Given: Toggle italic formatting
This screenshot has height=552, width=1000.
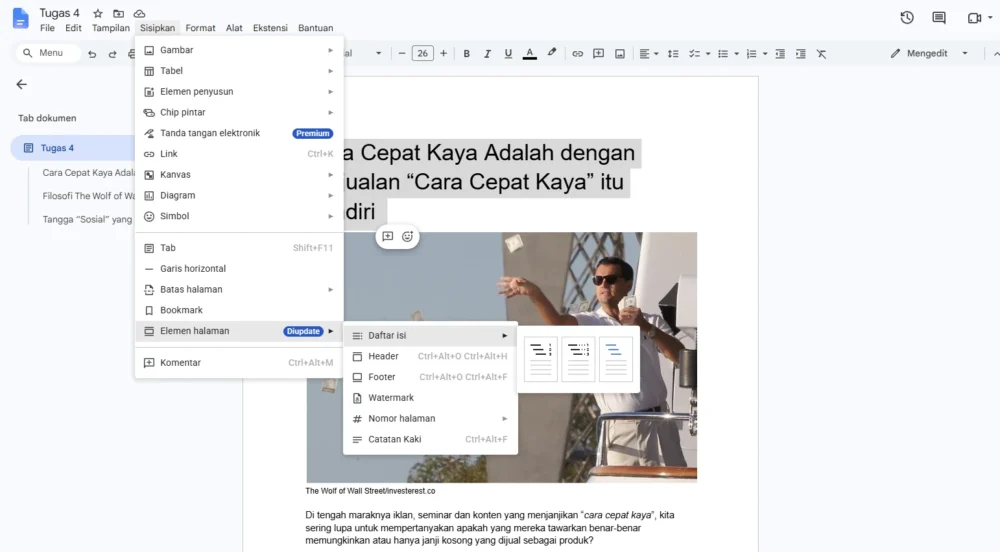Looking at the screenshot, I should click(487, 54).
